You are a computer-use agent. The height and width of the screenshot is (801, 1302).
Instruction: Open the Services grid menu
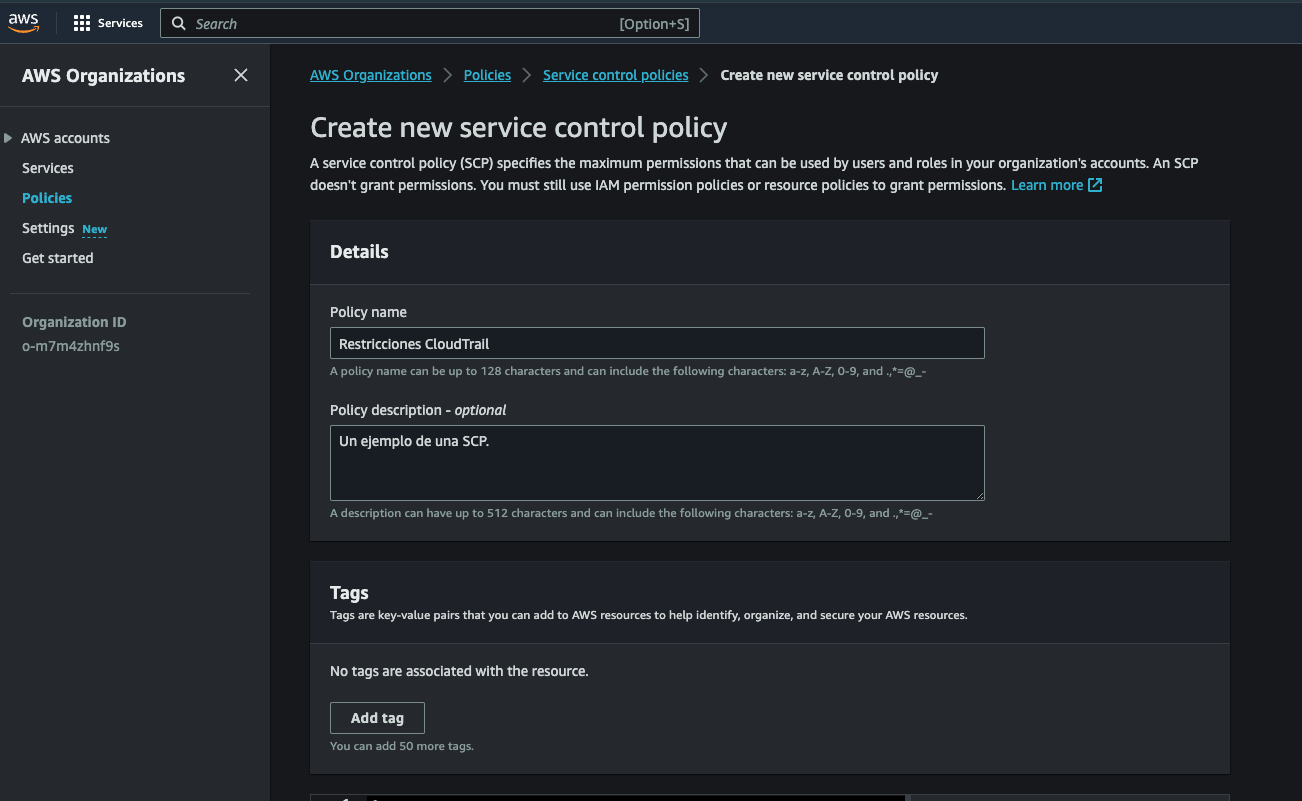[82, 23]
